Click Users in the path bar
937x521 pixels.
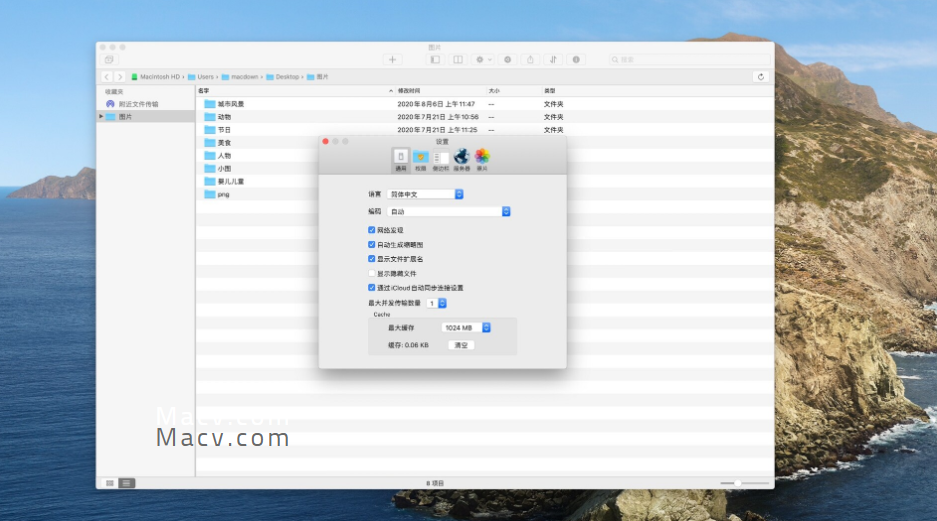click(201, 76)
